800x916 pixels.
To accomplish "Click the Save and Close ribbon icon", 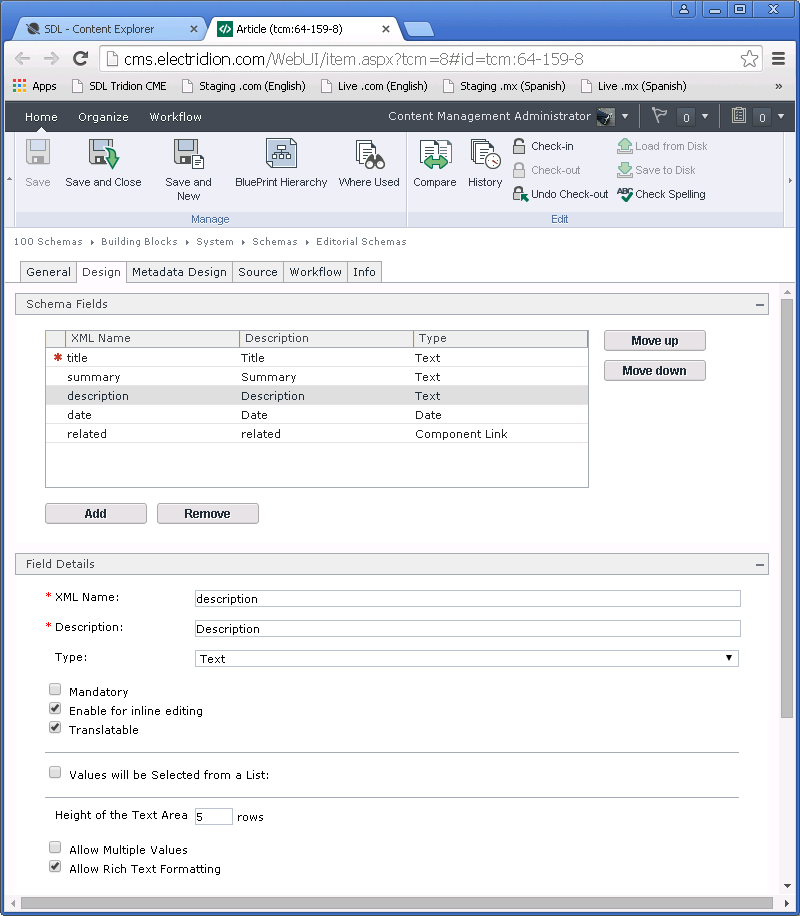I will pyautogui.click(x=103, y=154).
